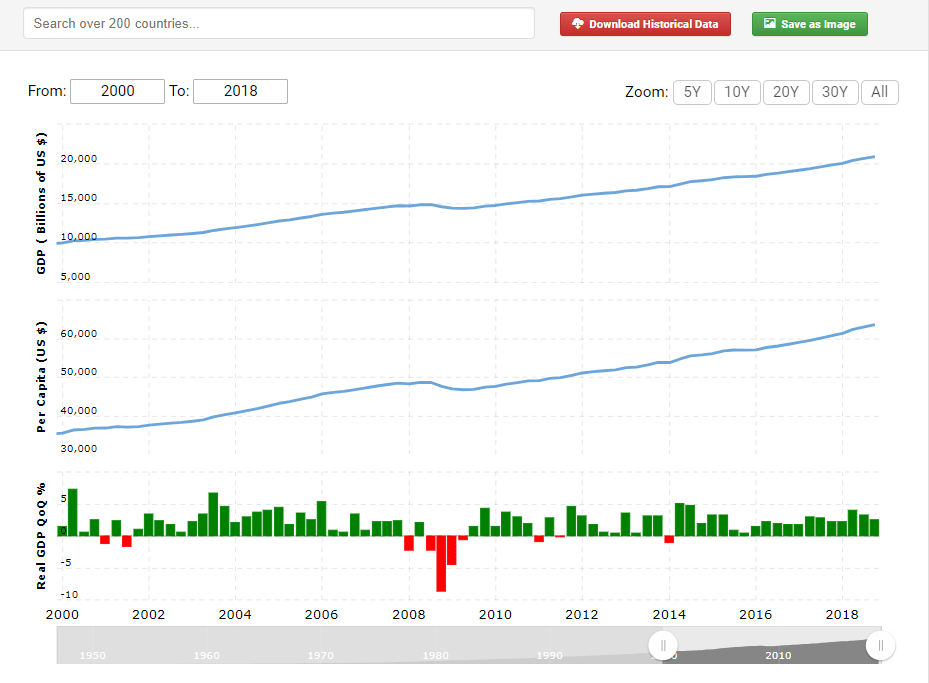Click the red Real GDP bar at 2014
The height and width of the screenshot is (683, 929).
pyautogui.click(x=669, y=540)
